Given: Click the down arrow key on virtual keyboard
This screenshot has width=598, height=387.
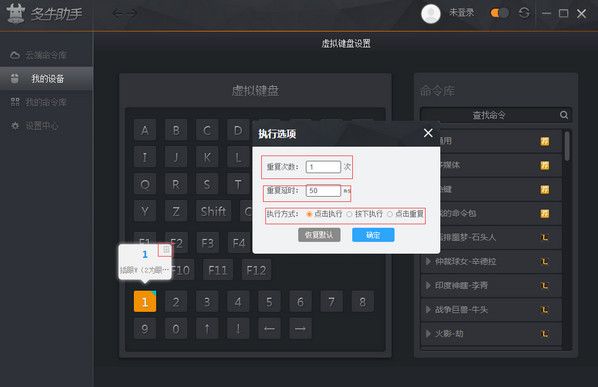Looking at the screenshot, I should point(238,328).
